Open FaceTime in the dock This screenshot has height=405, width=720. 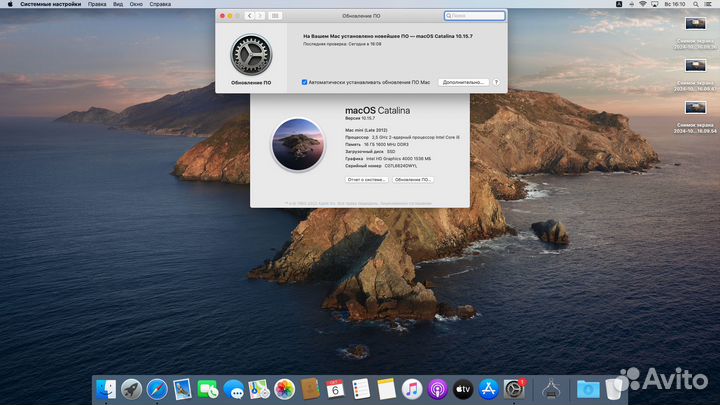(x=208, y=390)
